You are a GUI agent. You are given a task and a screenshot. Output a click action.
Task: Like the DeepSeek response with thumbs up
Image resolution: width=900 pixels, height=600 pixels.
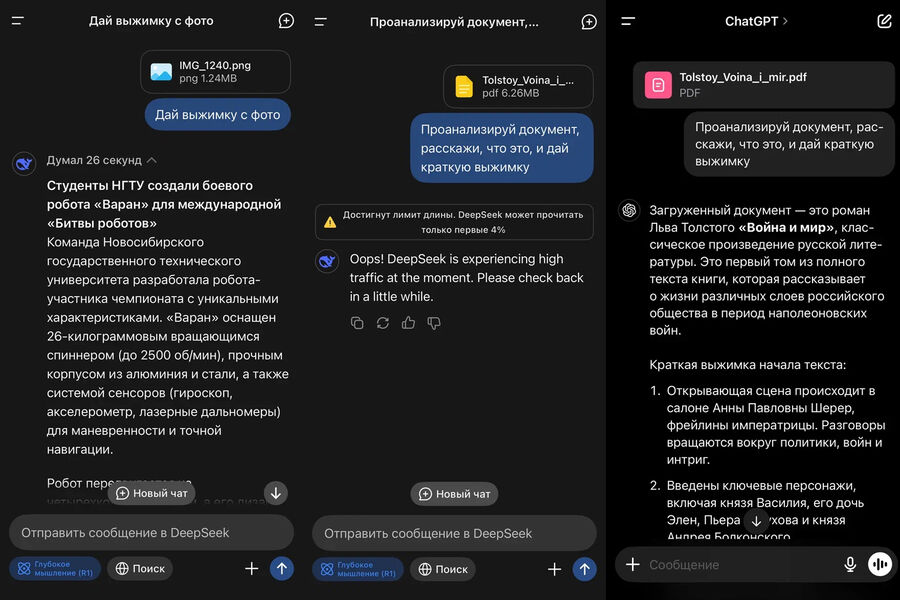[x=408, y=323]
